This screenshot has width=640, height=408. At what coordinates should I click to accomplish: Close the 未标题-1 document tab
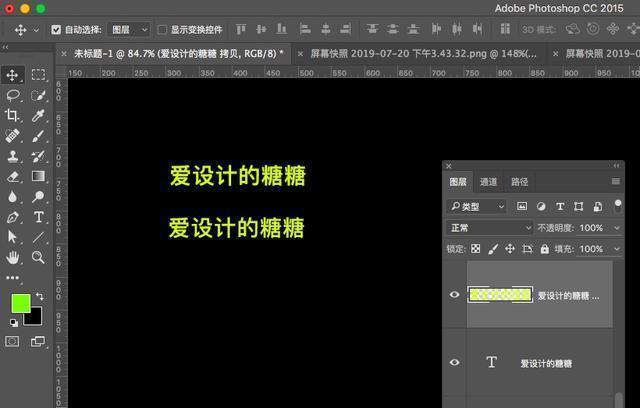click(64, 54)
